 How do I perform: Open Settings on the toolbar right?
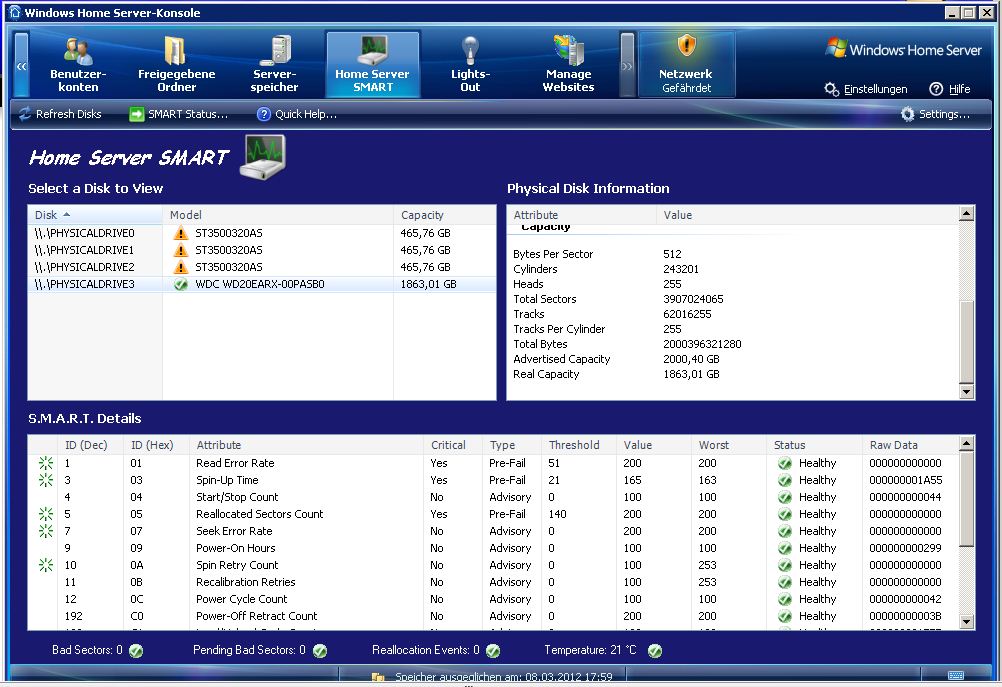pos(935,114)
